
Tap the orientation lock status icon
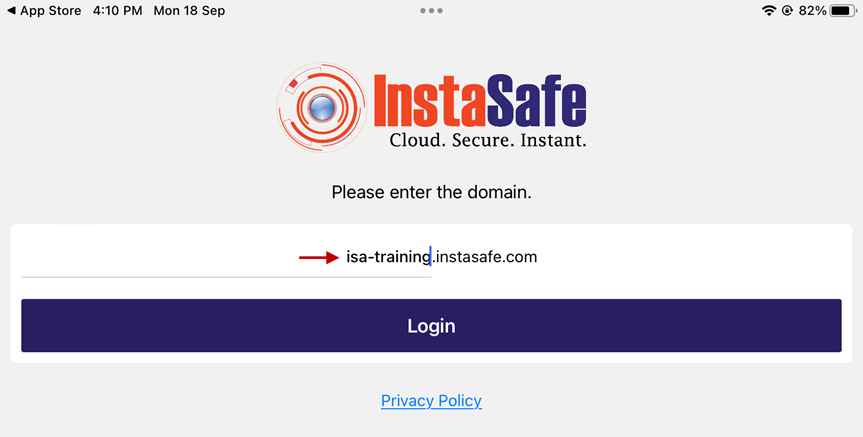click(x=787, y=10)
